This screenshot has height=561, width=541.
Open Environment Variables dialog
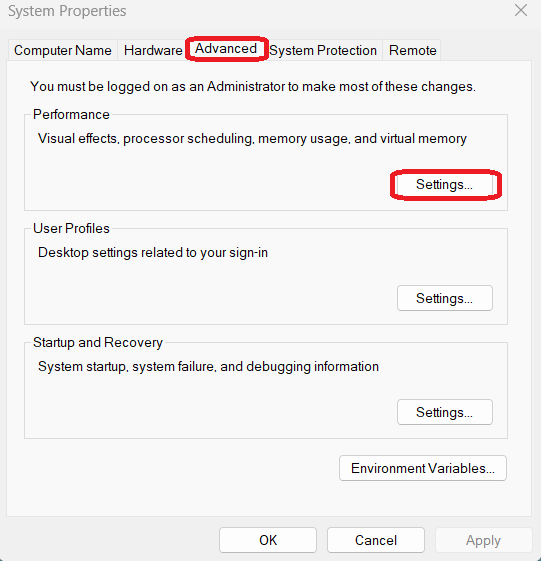pyautogui.click(x=423, y=468)
